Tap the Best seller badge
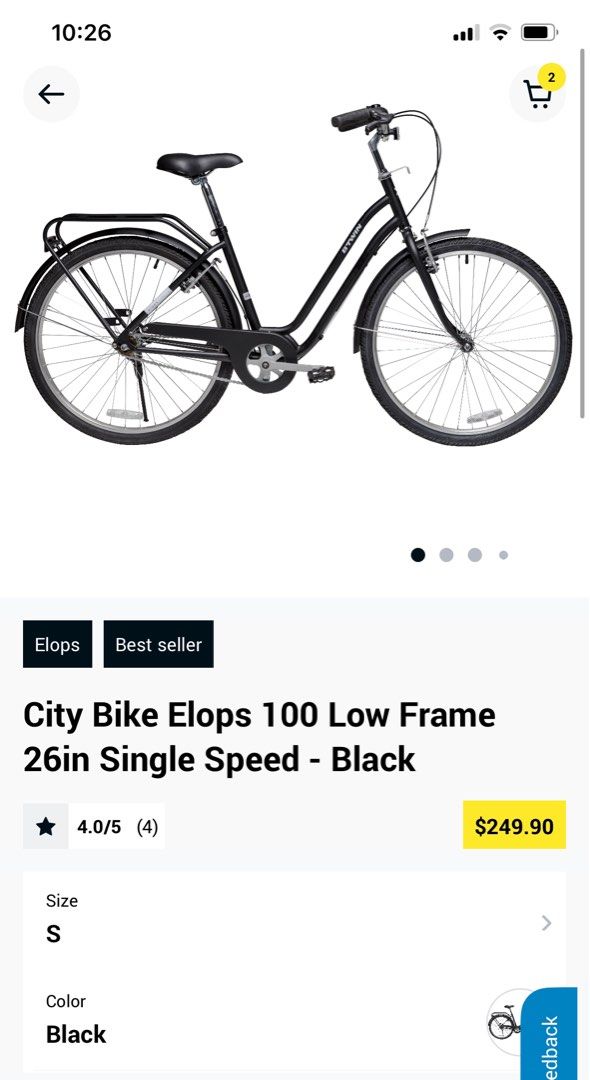The width and height of the screenshot is (590, 1080). click(158, 644)
